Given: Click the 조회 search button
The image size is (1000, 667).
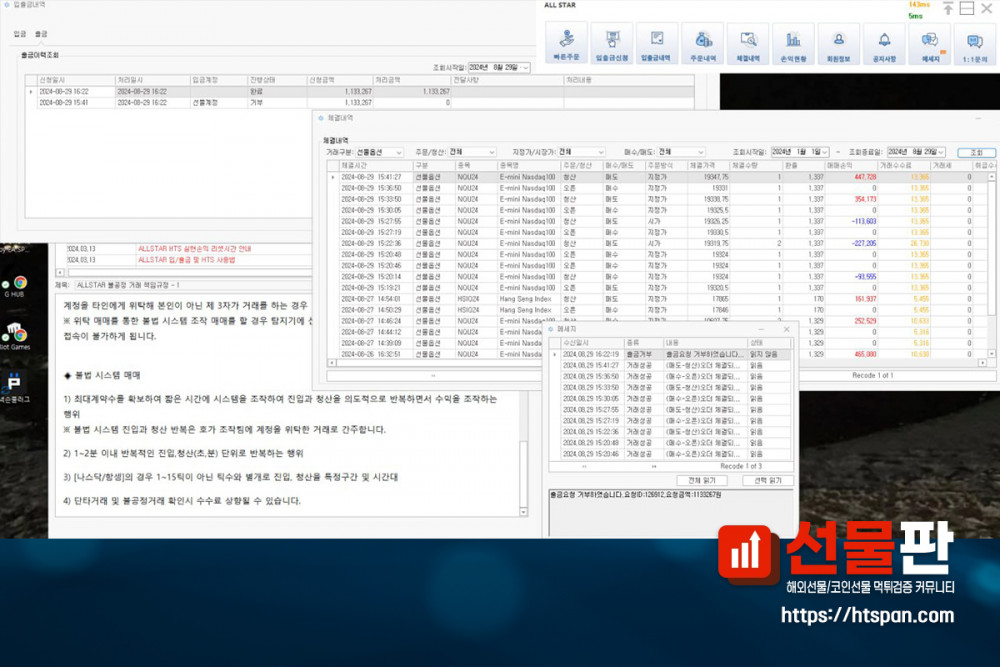Looking at the screenshot, I should 976,152.
